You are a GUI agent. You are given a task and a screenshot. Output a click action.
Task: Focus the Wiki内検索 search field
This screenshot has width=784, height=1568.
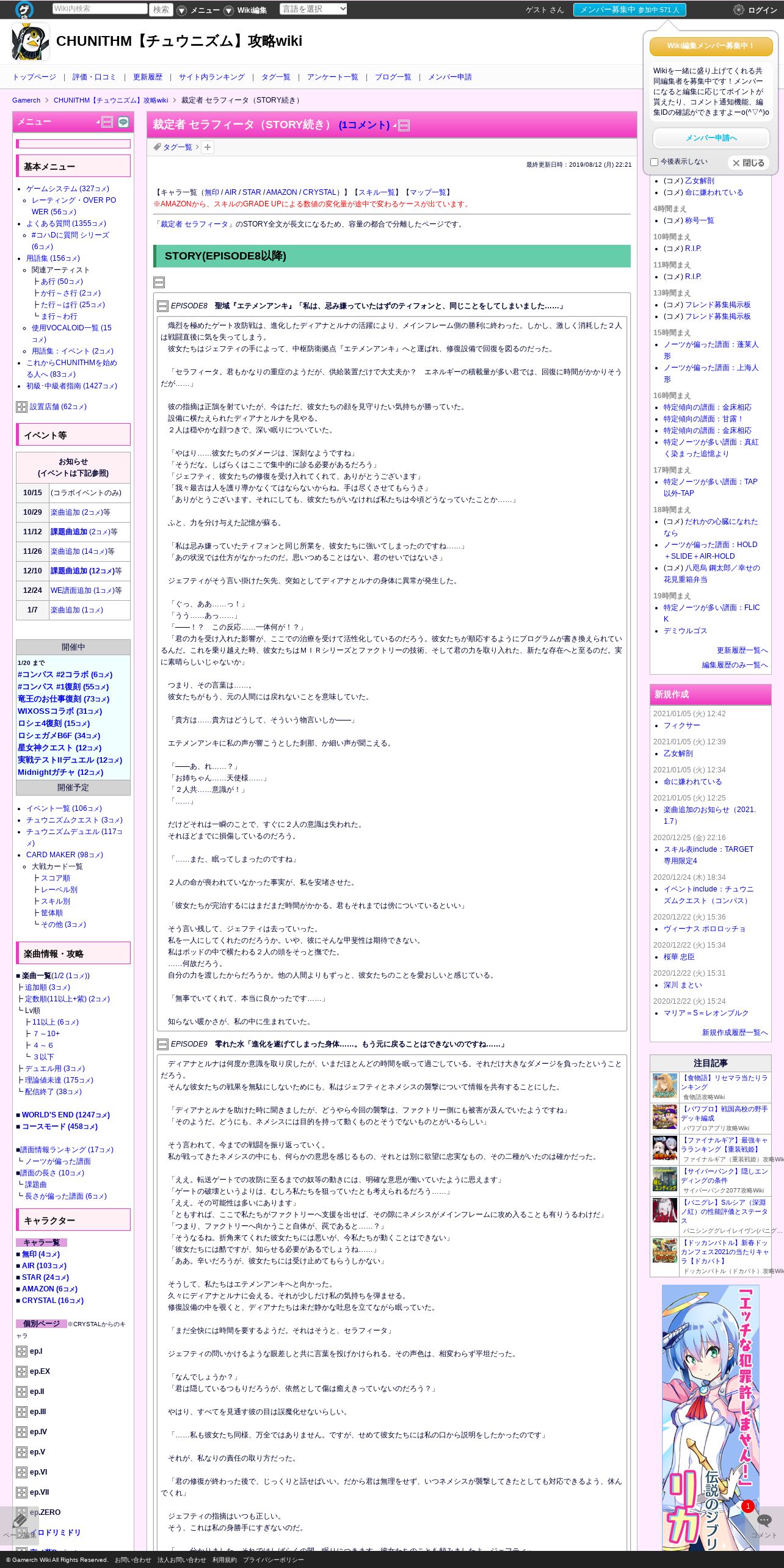(100, 9)
